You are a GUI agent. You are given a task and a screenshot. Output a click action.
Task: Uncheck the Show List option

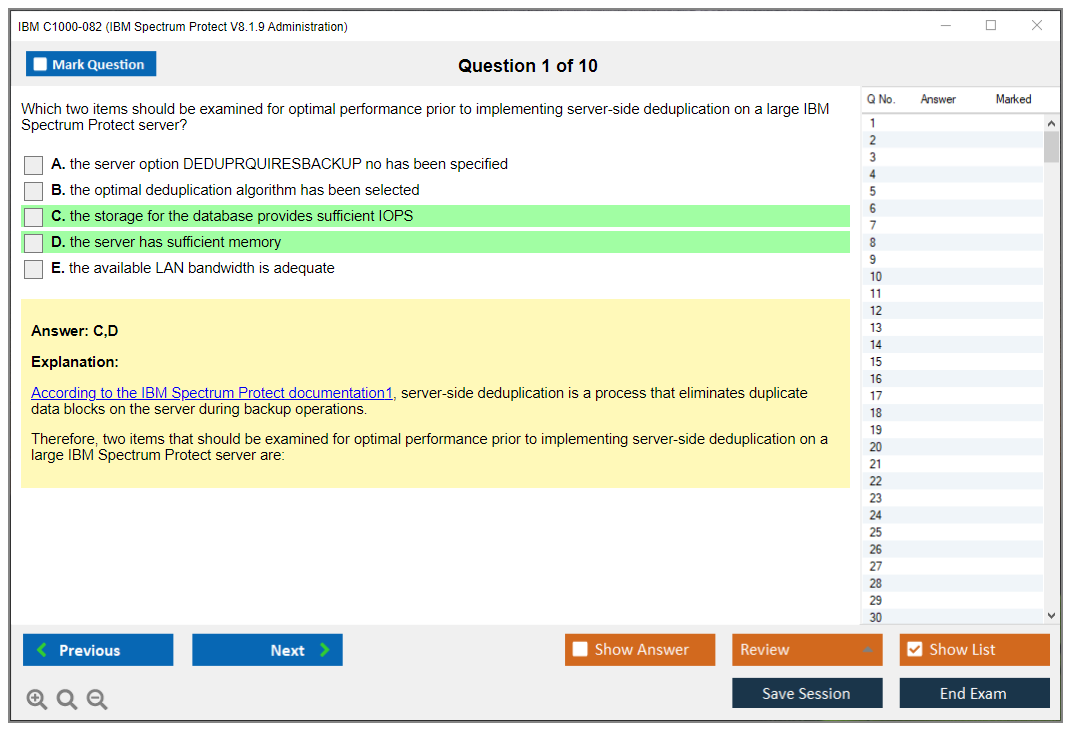pyautogui.click(x=914, y=650)
